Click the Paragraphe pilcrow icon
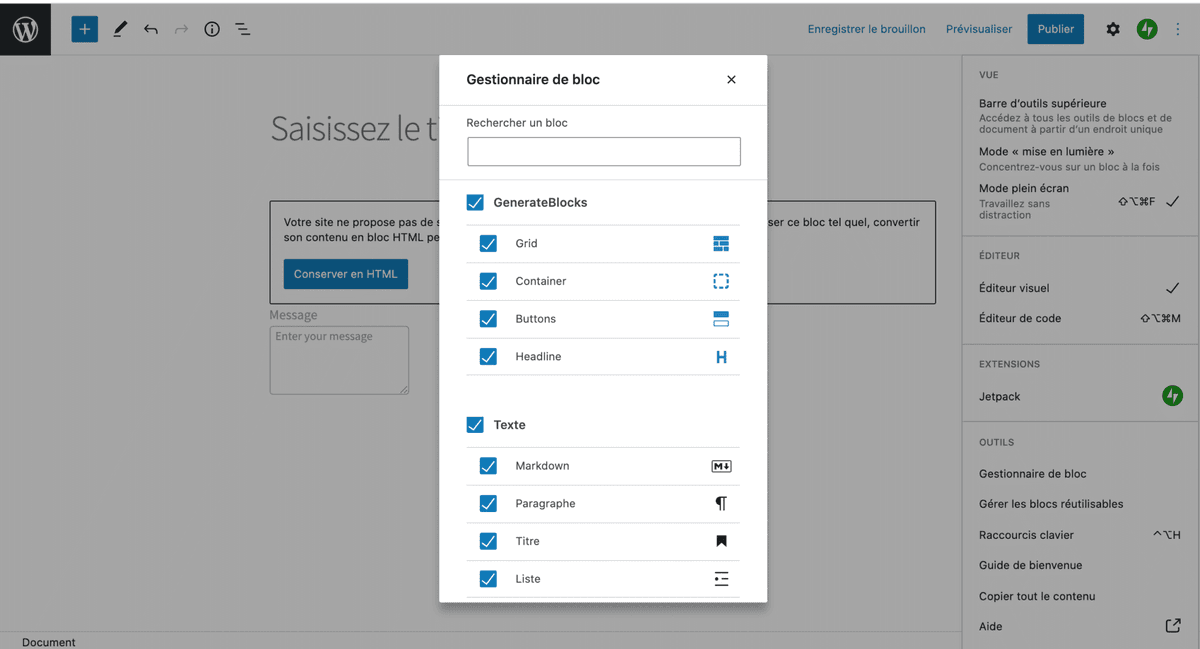The image size is (1200, 649). 721,503
